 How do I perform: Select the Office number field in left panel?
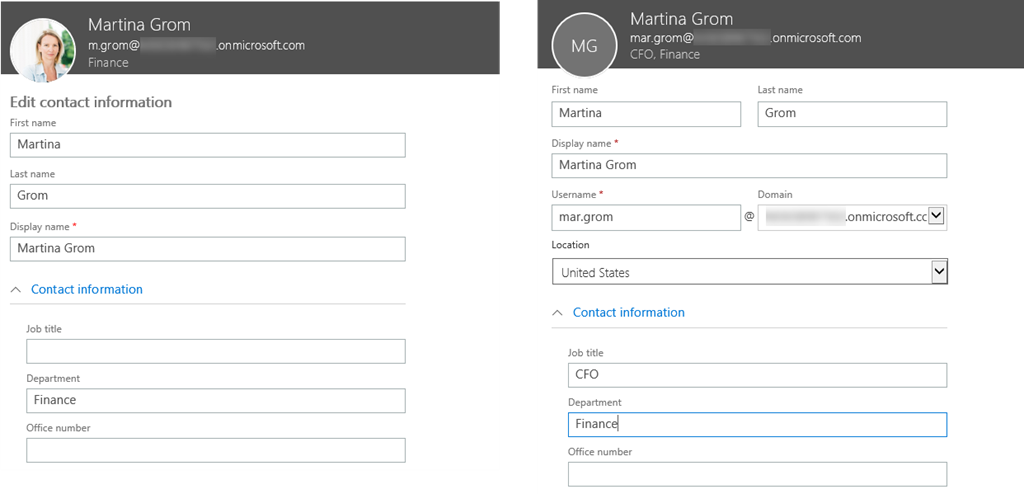[x=215, y=450]
